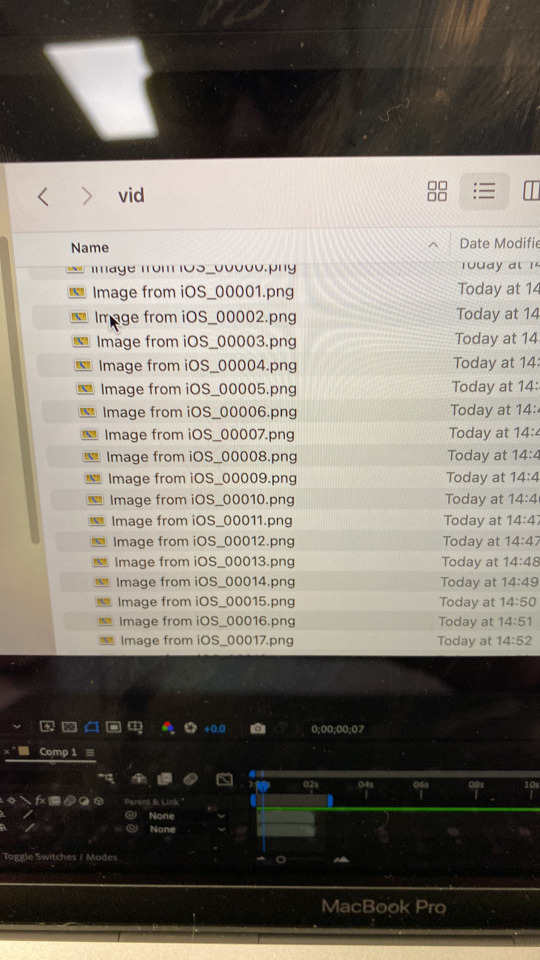
Task: Click file icon of iOS_00005.png
Action: (86, 389)
